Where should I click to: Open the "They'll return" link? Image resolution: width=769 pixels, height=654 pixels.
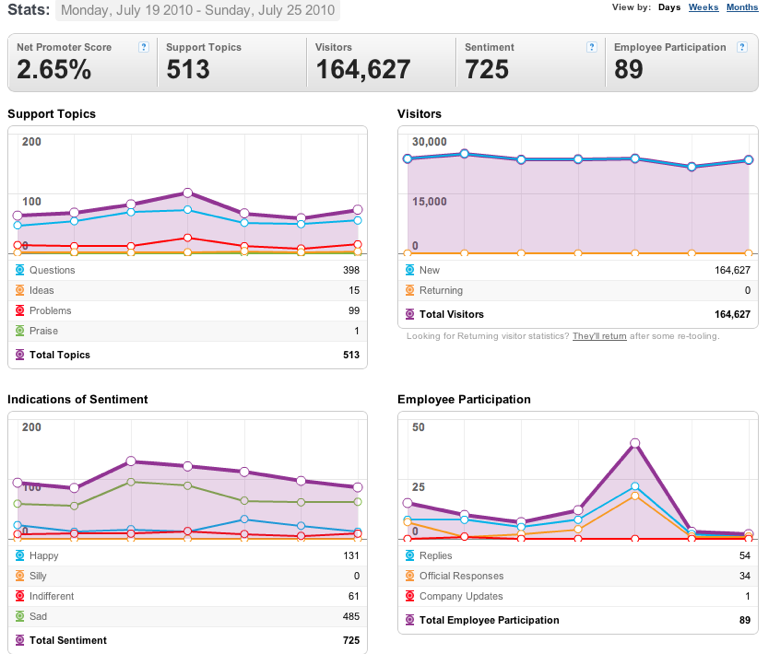tap(599, 336)
